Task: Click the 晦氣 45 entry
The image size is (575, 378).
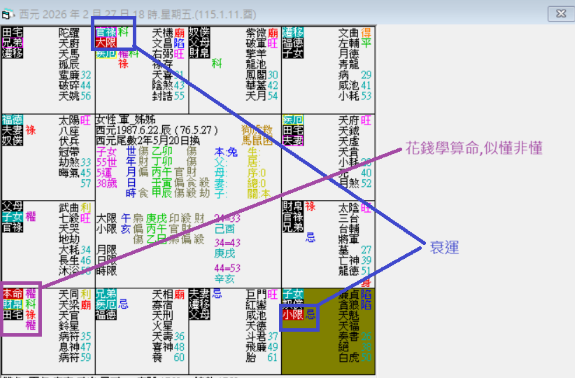Action: coord(75,173)
